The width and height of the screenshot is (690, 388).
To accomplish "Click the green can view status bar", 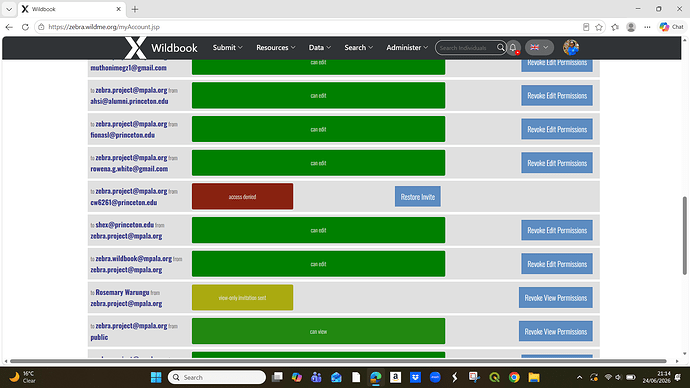I will pyautogui.click(x=318, y=331).
